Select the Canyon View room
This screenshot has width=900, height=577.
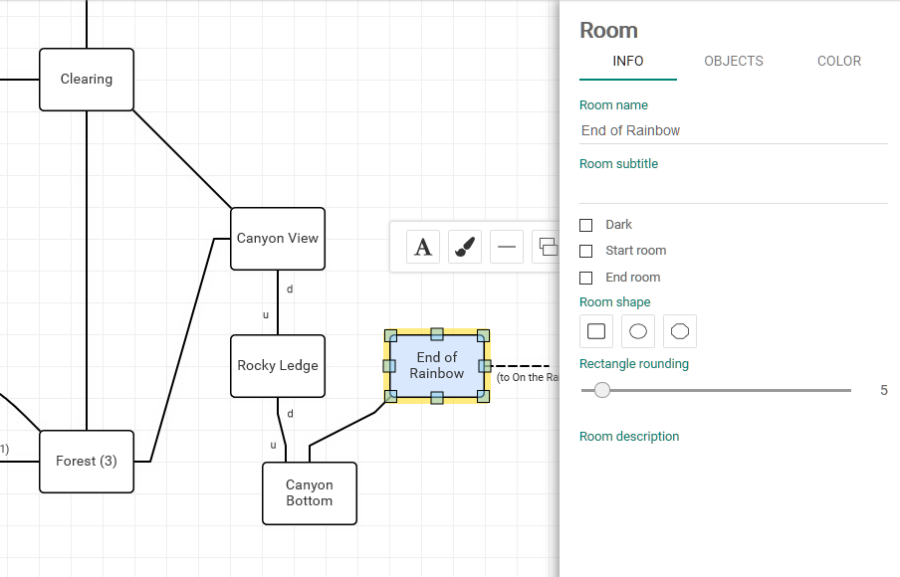point(278,239)
